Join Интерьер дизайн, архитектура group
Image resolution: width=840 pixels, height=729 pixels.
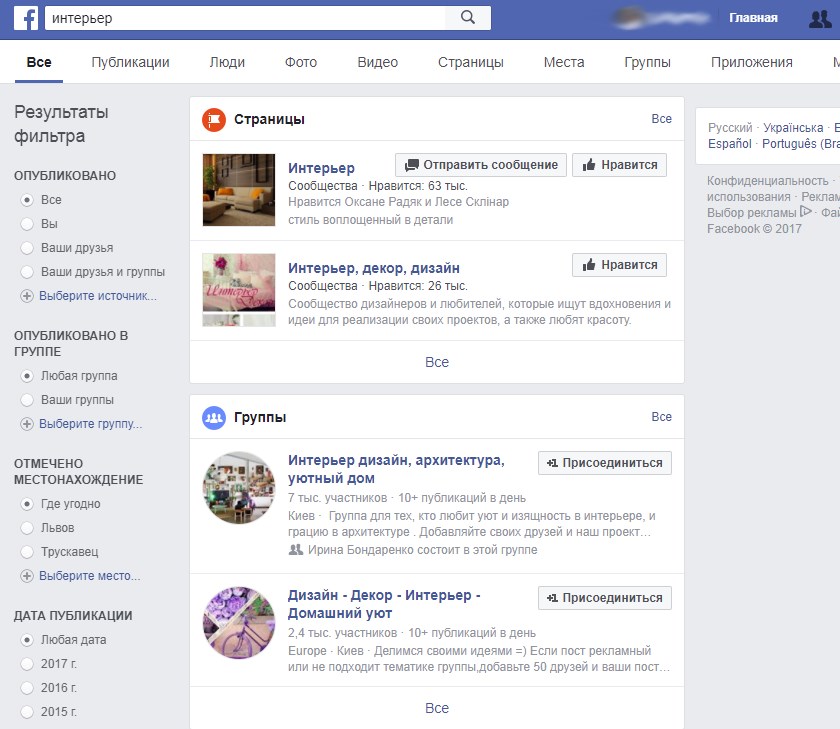(x=605, y=463)
